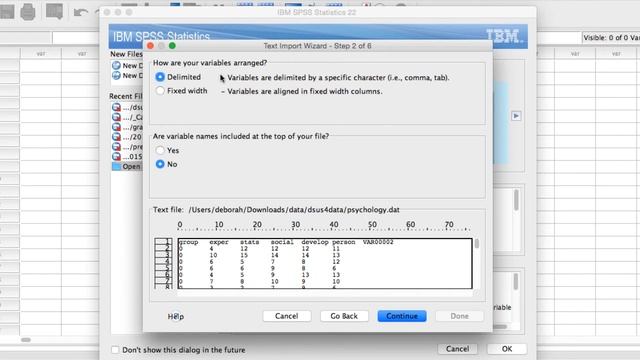
Task: Click the Open folder icon in recent files
Action: 116,167
